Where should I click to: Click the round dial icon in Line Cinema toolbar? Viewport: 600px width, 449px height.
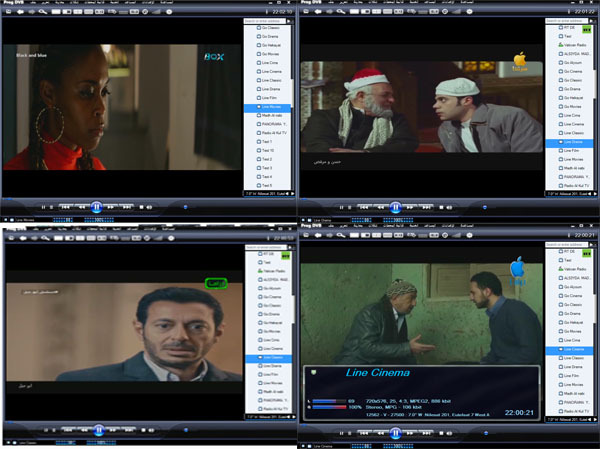coord(445,235)
